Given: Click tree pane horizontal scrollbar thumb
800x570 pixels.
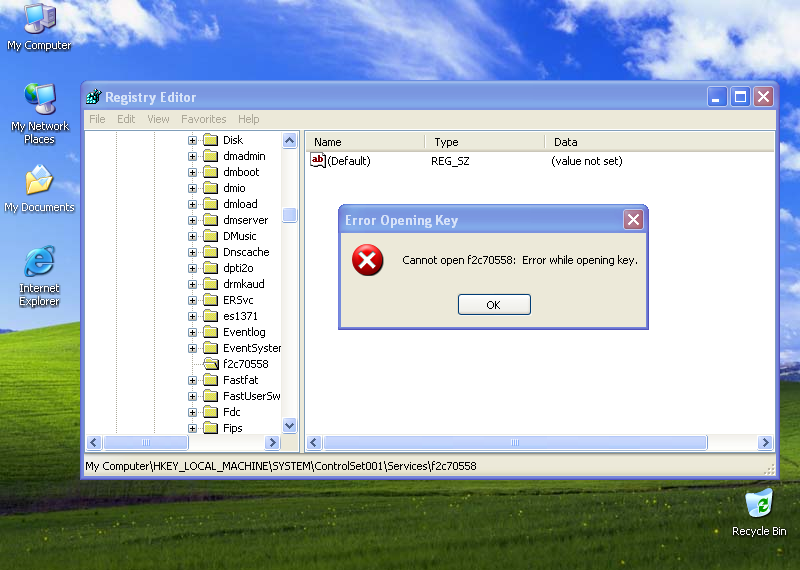Looking at the screenshot, I should coord(146,442).
